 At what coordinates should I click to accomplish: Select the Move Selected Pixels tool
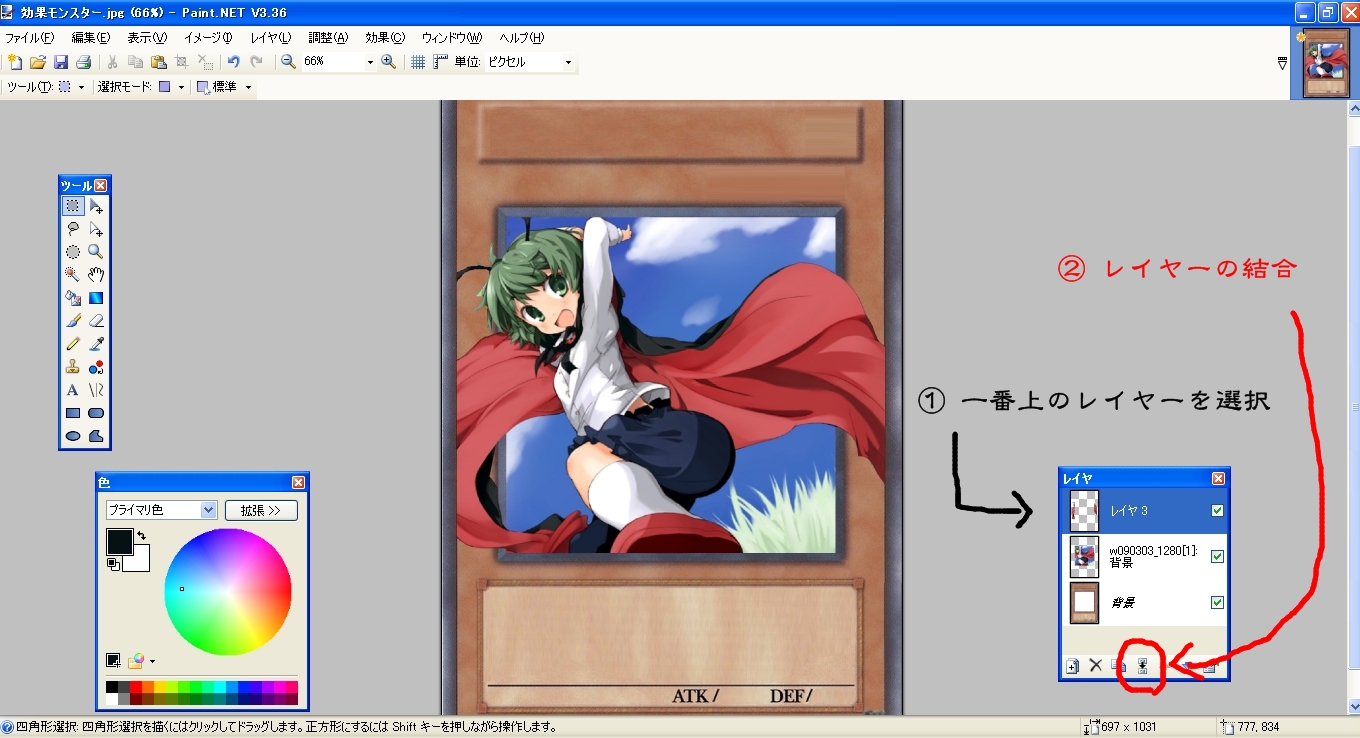(x=96, y=206)
